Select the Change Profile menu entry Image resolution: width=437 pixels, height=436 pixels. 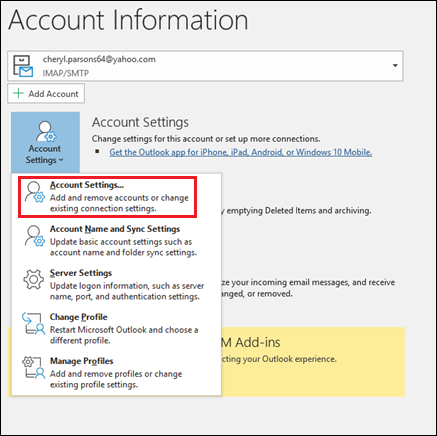pyautogui.click(x=116, y=329)
